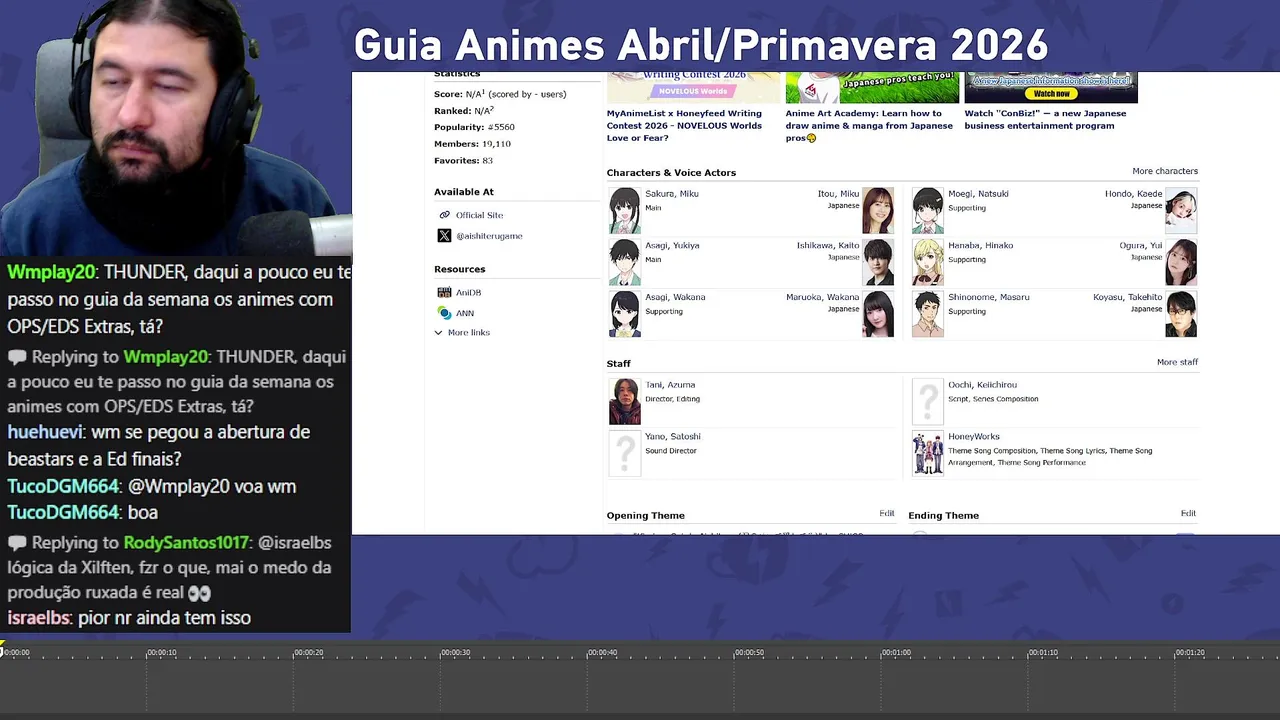Click Shinonome, Masaru character thumbnail
Screen dimensions: 1280x720
927,314
